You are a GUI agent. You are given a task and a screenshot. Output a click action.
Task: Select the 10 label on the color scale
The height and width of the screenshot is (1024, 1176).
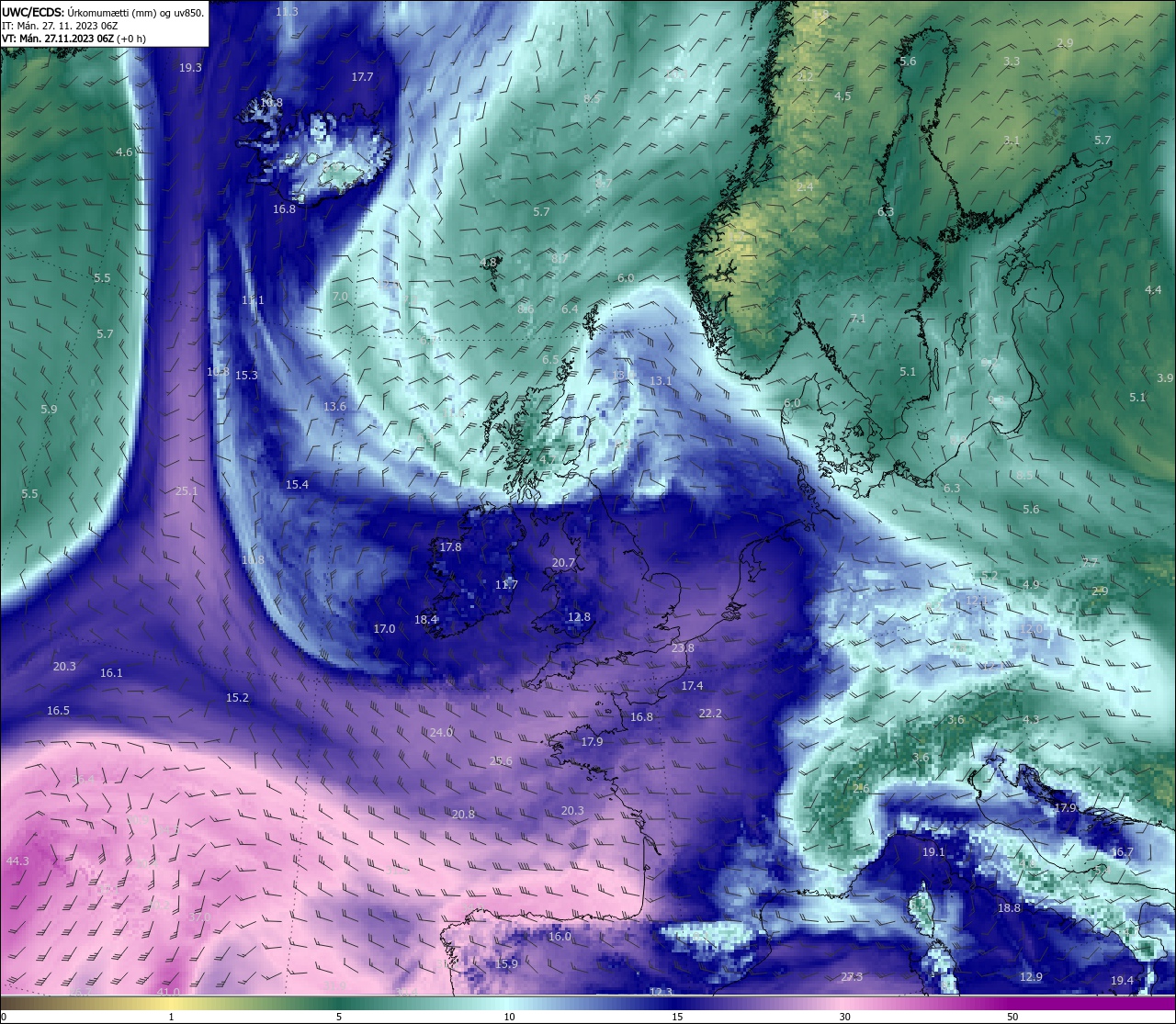tap(509, 1017)
